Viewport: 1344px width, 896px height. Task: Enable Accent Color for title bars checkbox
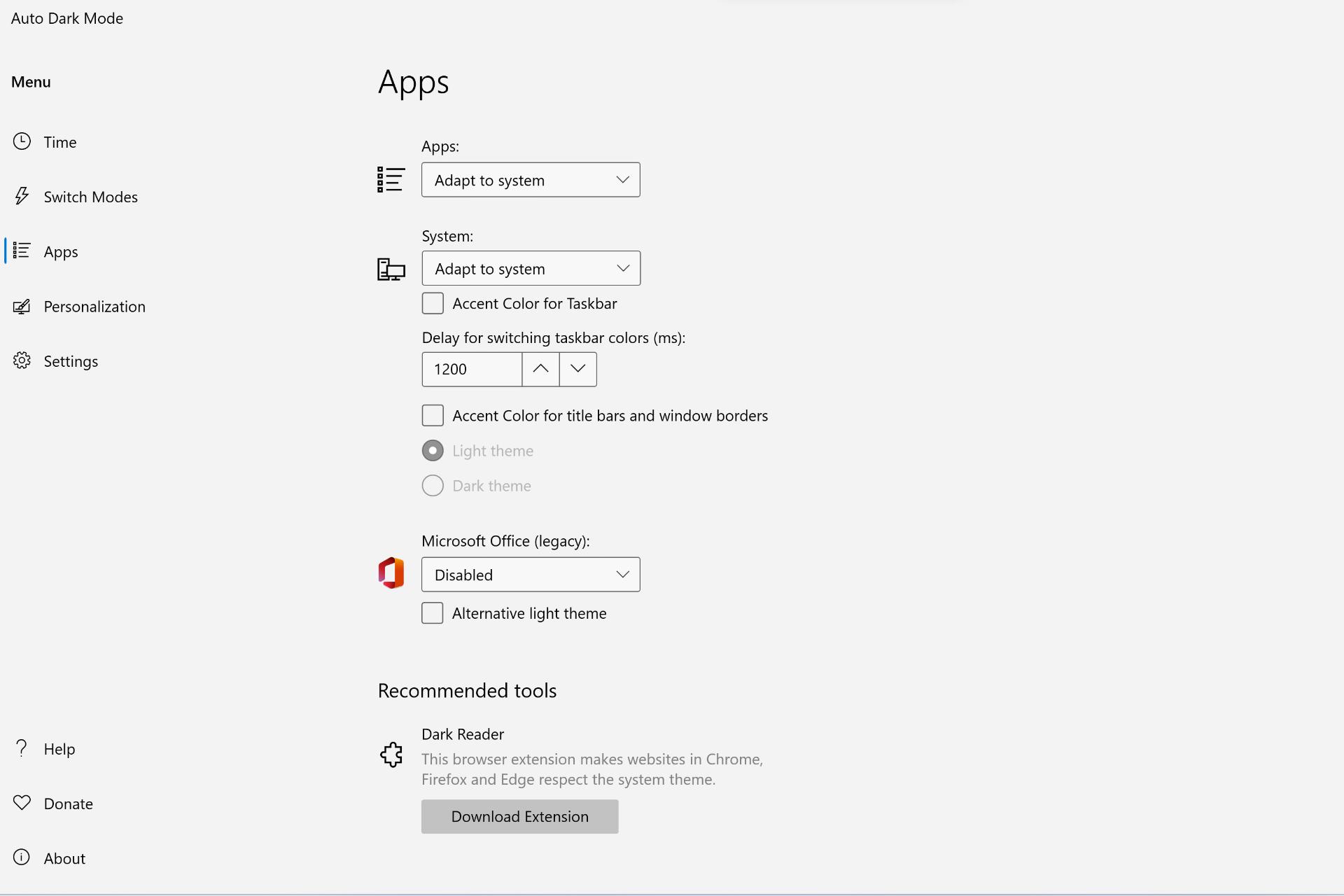(433, 415)
